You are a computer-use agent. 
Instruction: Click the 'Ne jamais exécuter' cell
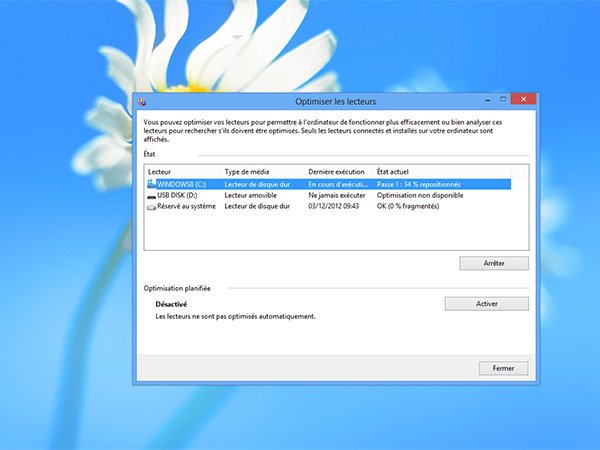coord(337,195)
